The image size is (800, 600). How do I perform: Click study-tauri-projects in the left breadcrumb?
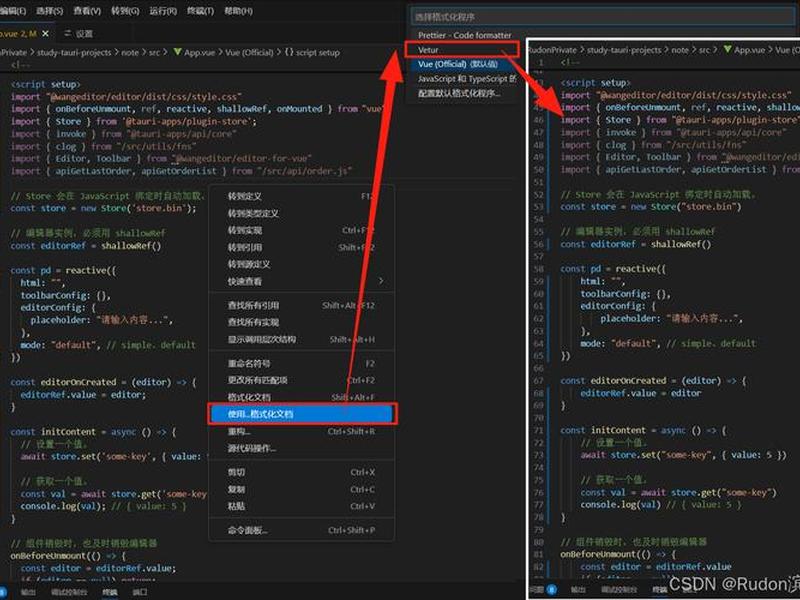click(74, 52)
